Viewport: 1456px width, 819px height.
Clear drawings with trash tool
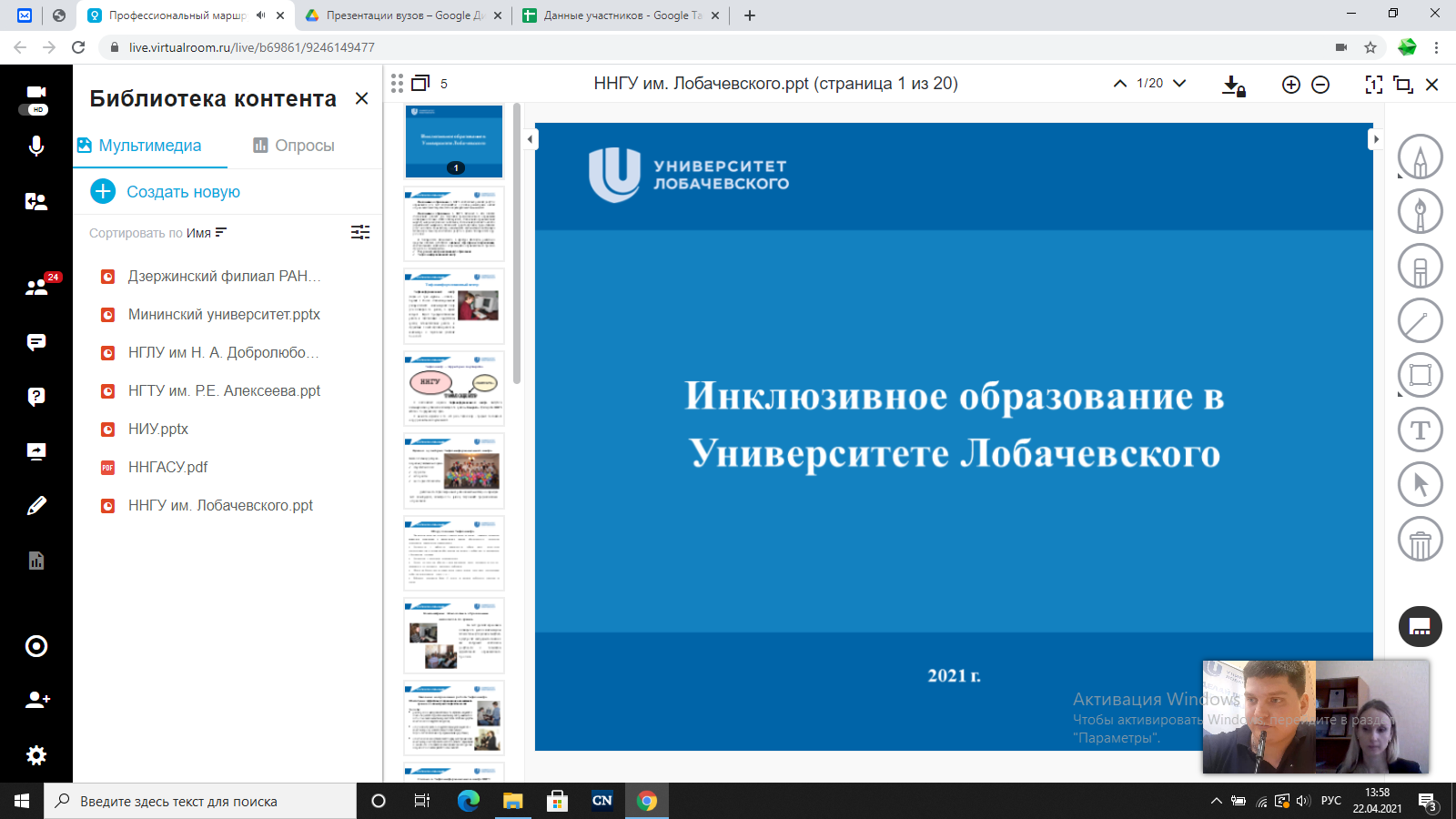(x=1421, y=539)
